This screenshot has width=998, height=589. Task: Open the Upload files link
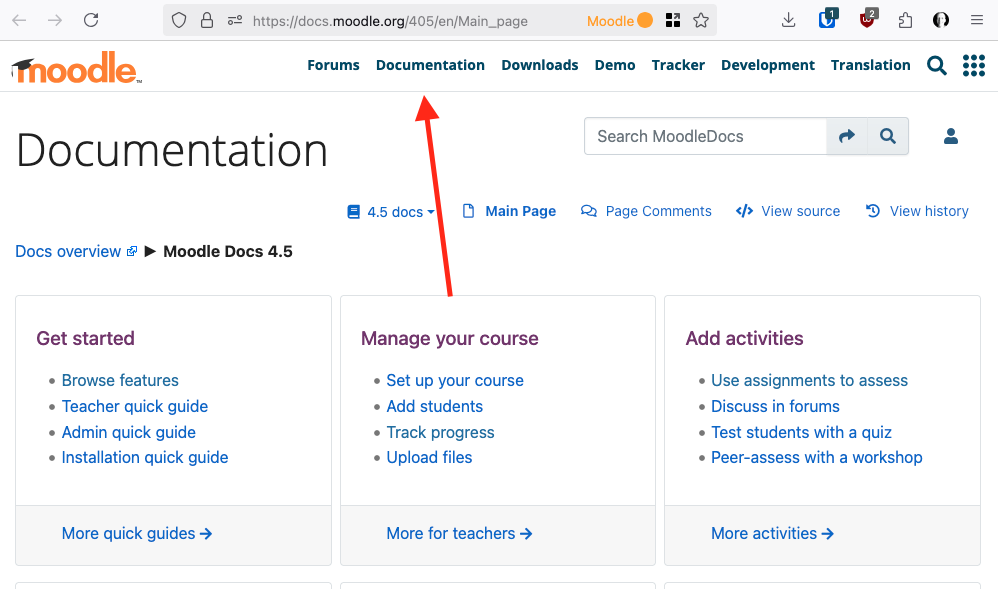point(430,457)
